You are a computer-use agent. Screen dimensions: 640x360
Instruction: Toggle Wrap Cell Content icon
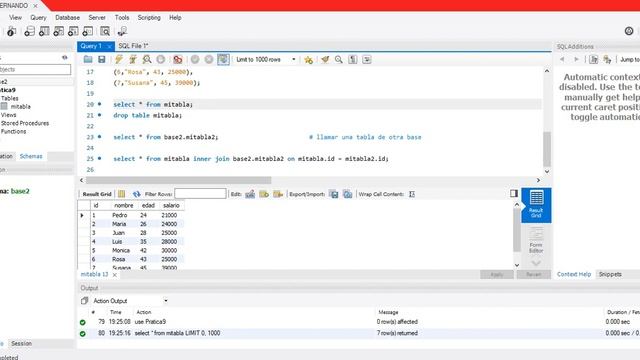tap(412, 194)
